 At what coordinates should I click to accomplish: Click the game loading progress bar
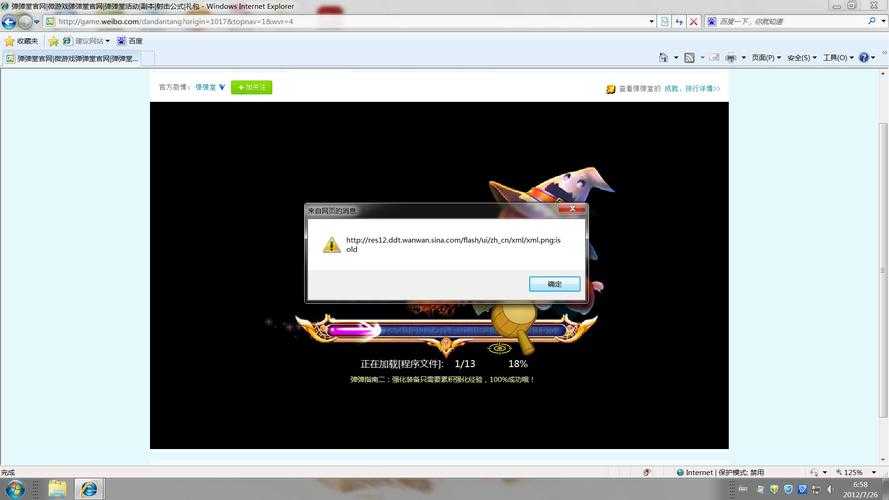click(x=446, y=330)
